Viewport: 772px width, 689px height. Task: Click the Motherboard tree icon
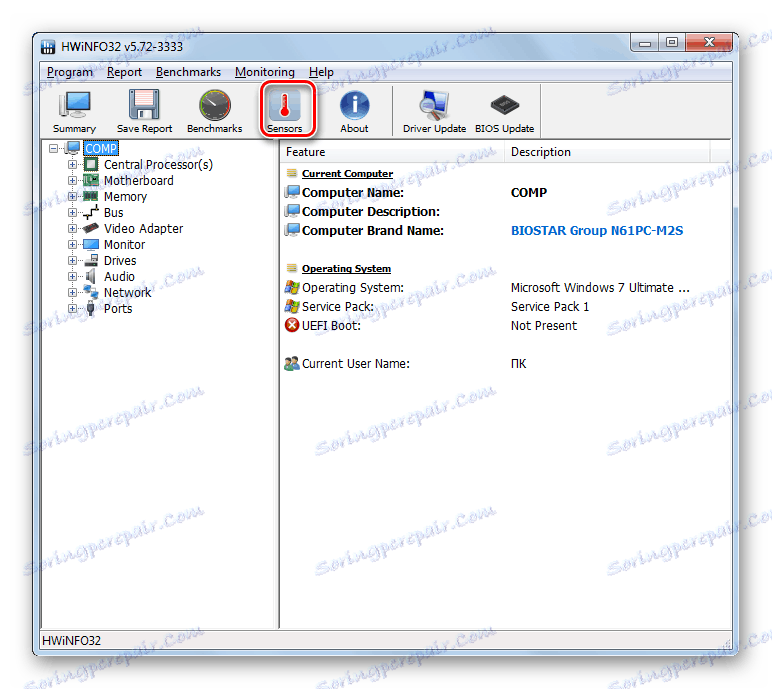point(91,180)
